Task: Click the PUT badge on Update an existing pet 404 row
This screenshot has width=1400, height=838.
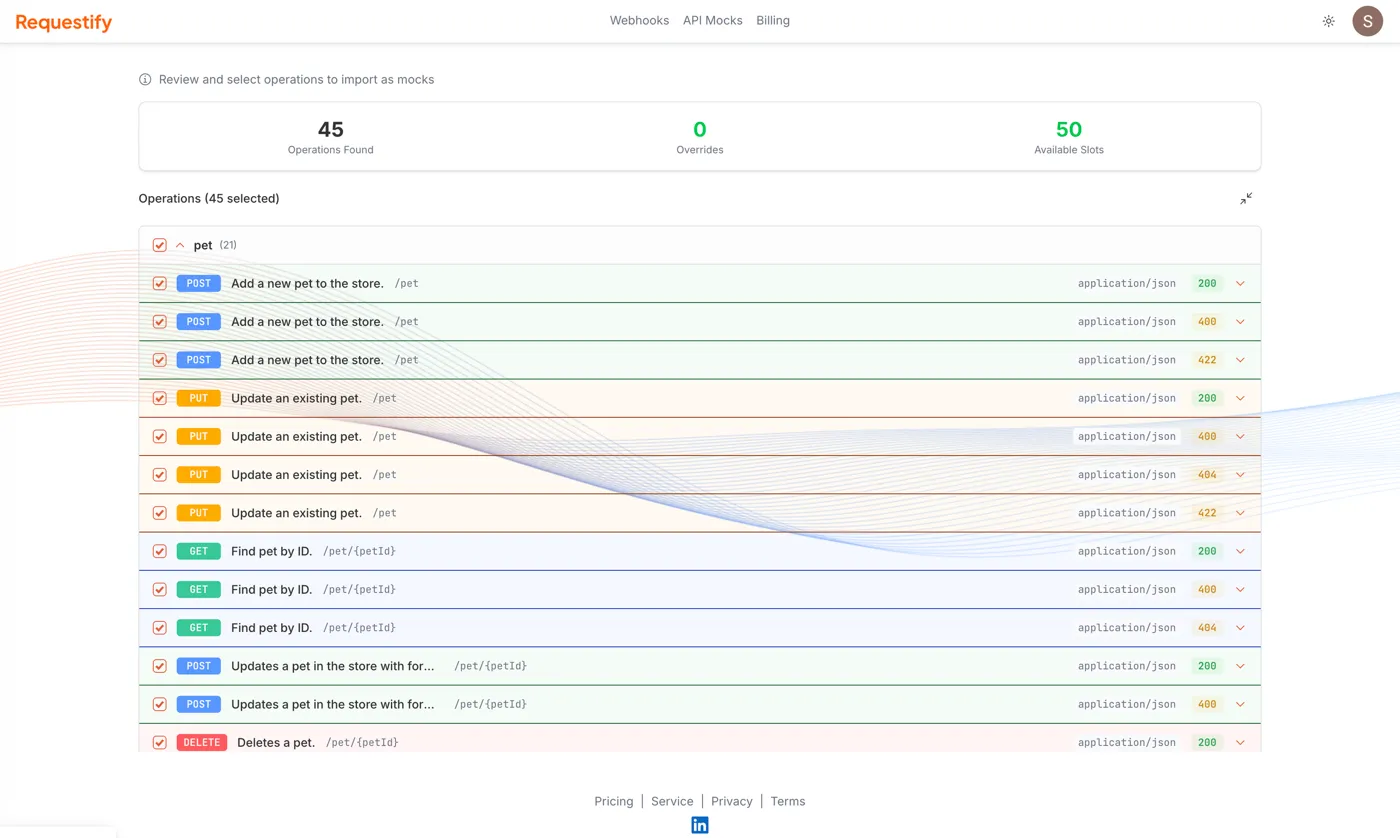Action: (198, 475)
